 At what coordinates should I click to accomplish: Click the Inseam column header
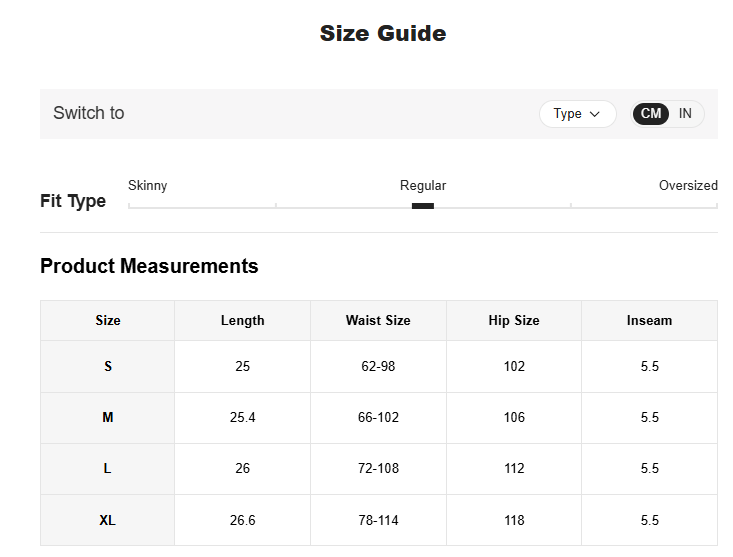coord(649,321)
